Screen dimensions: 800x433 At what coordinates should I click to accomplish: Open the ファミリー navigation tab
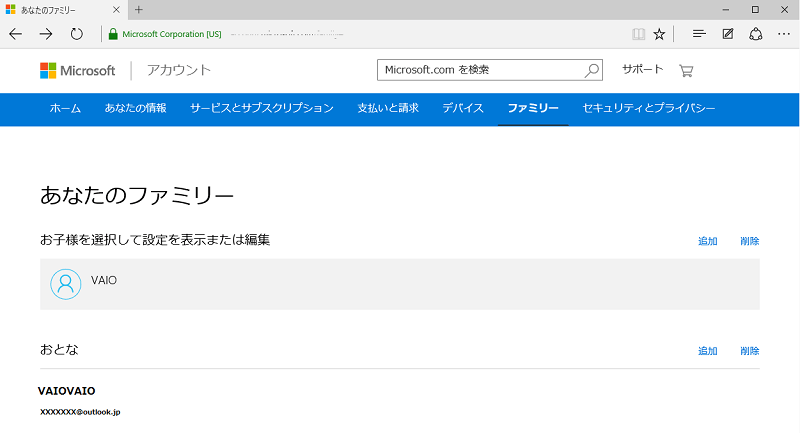[x=533, y=108]
